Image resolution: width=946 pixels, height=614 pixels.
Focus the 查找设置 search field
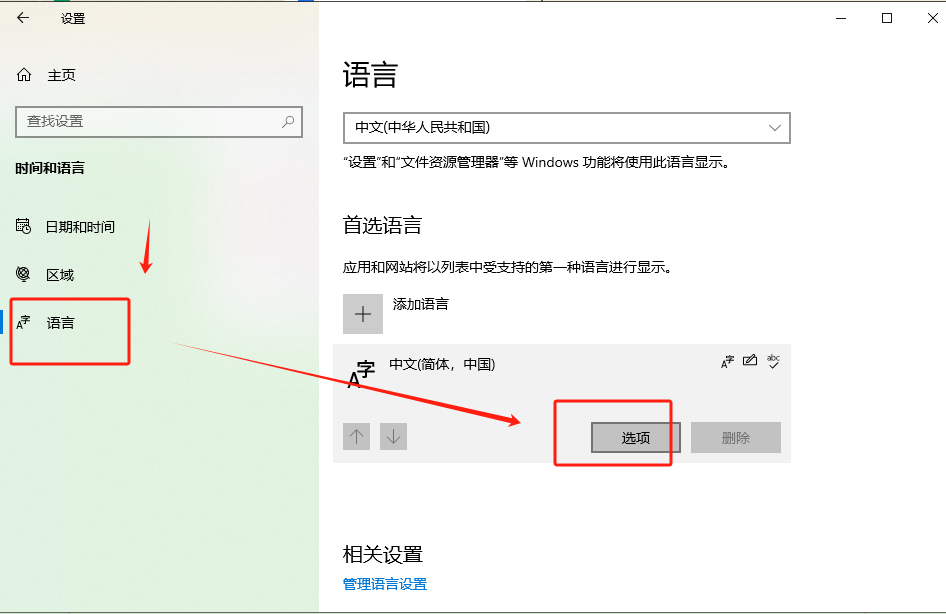[159, 122]
